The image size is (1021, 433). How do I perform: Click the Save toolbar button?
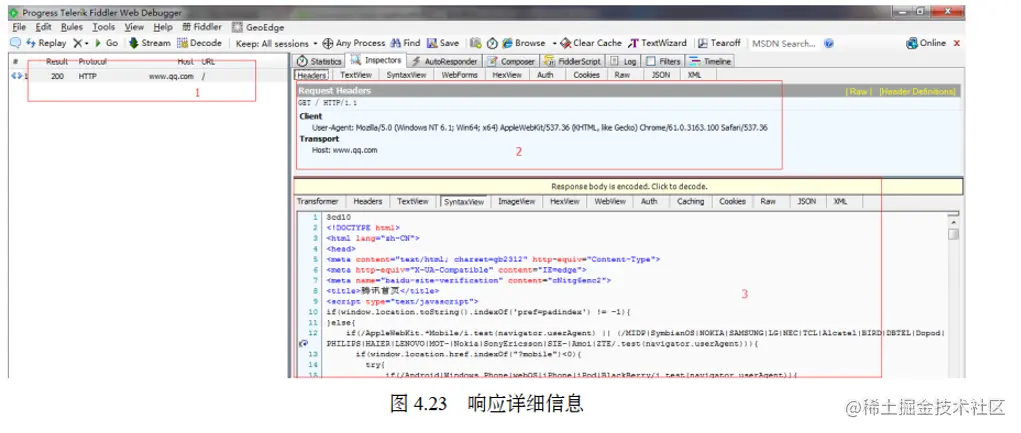point(443,43)
